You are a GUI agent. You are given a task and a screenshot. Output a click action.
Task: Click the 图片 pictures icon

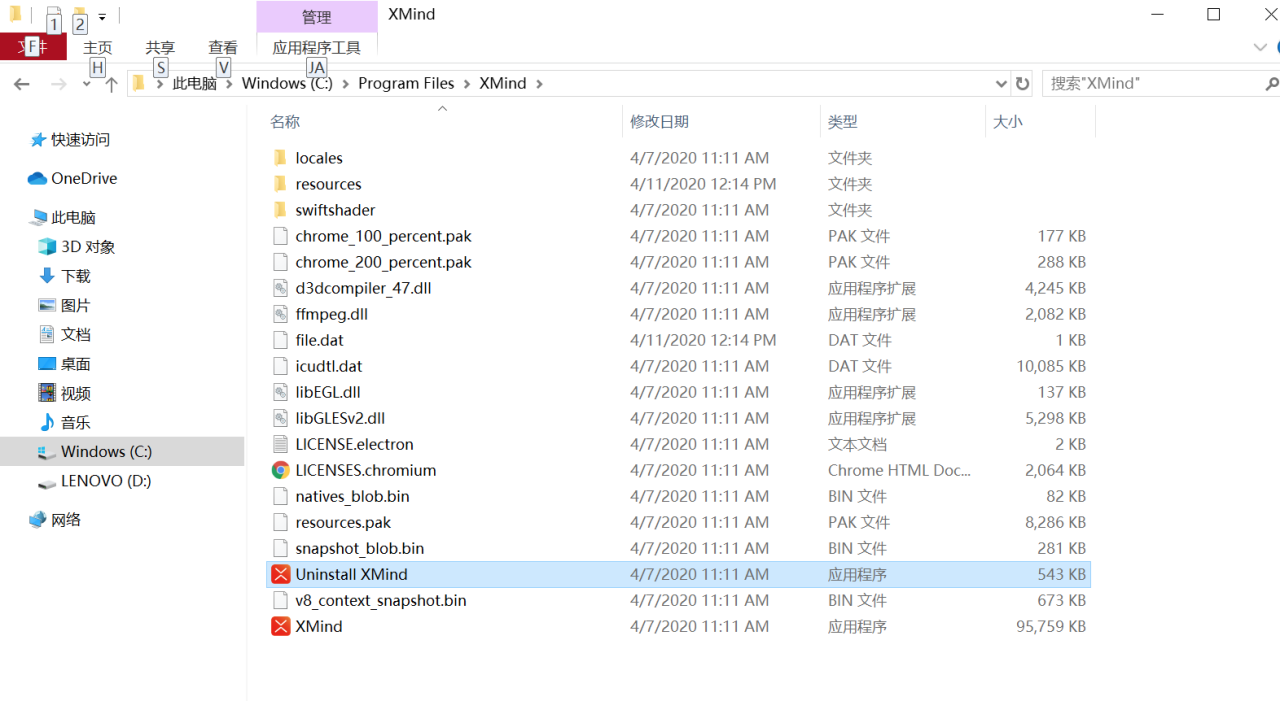tap(47, 305)
